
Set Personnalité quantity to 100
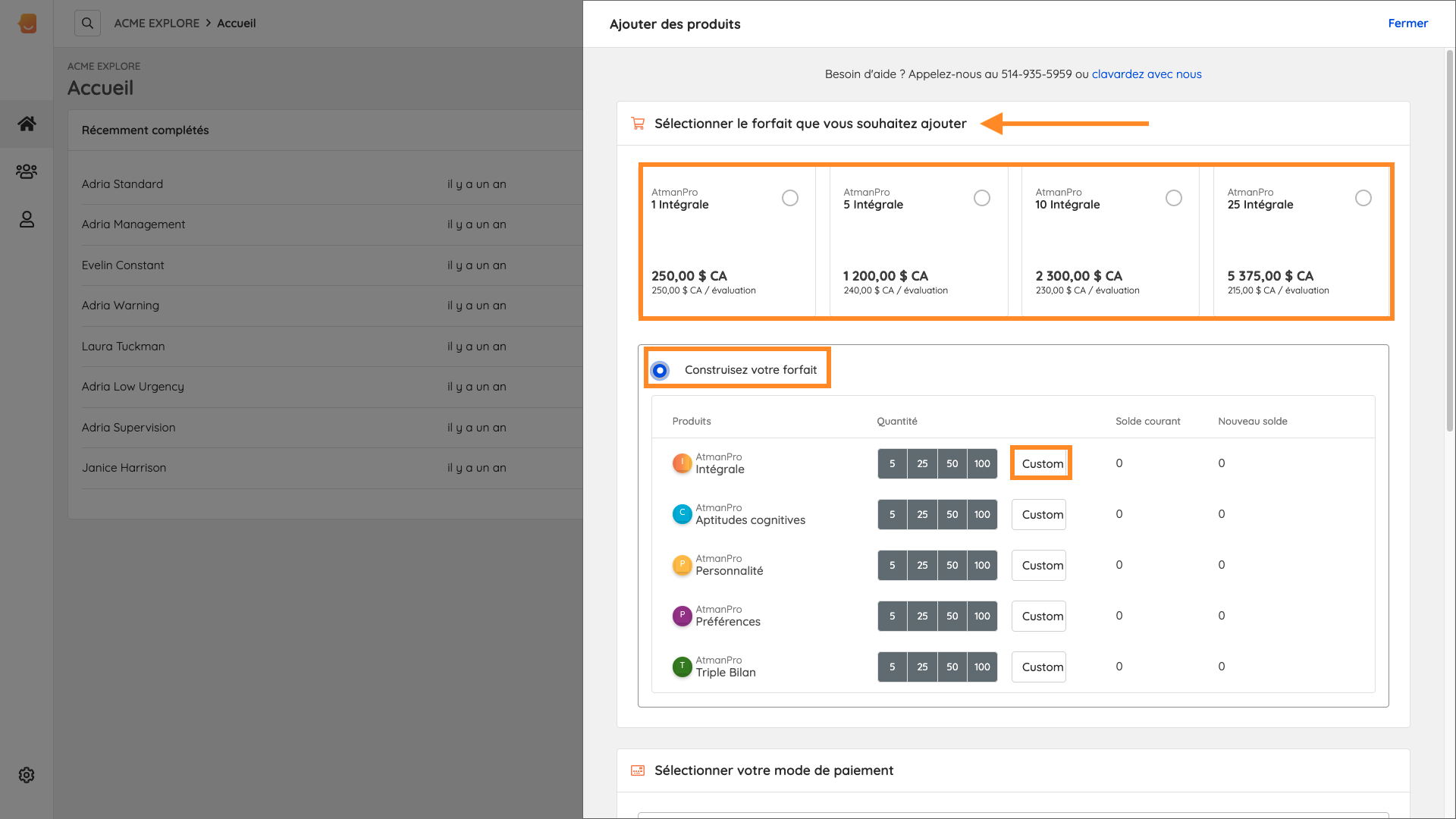(x=983, y=565)
